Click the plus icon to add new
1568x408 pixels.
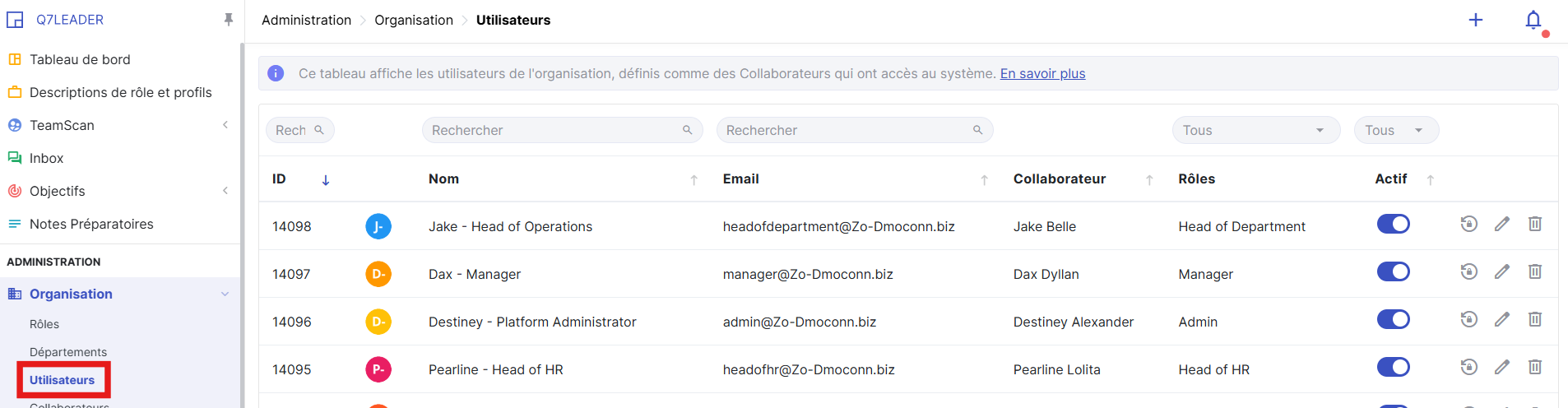pos(1475,20)
